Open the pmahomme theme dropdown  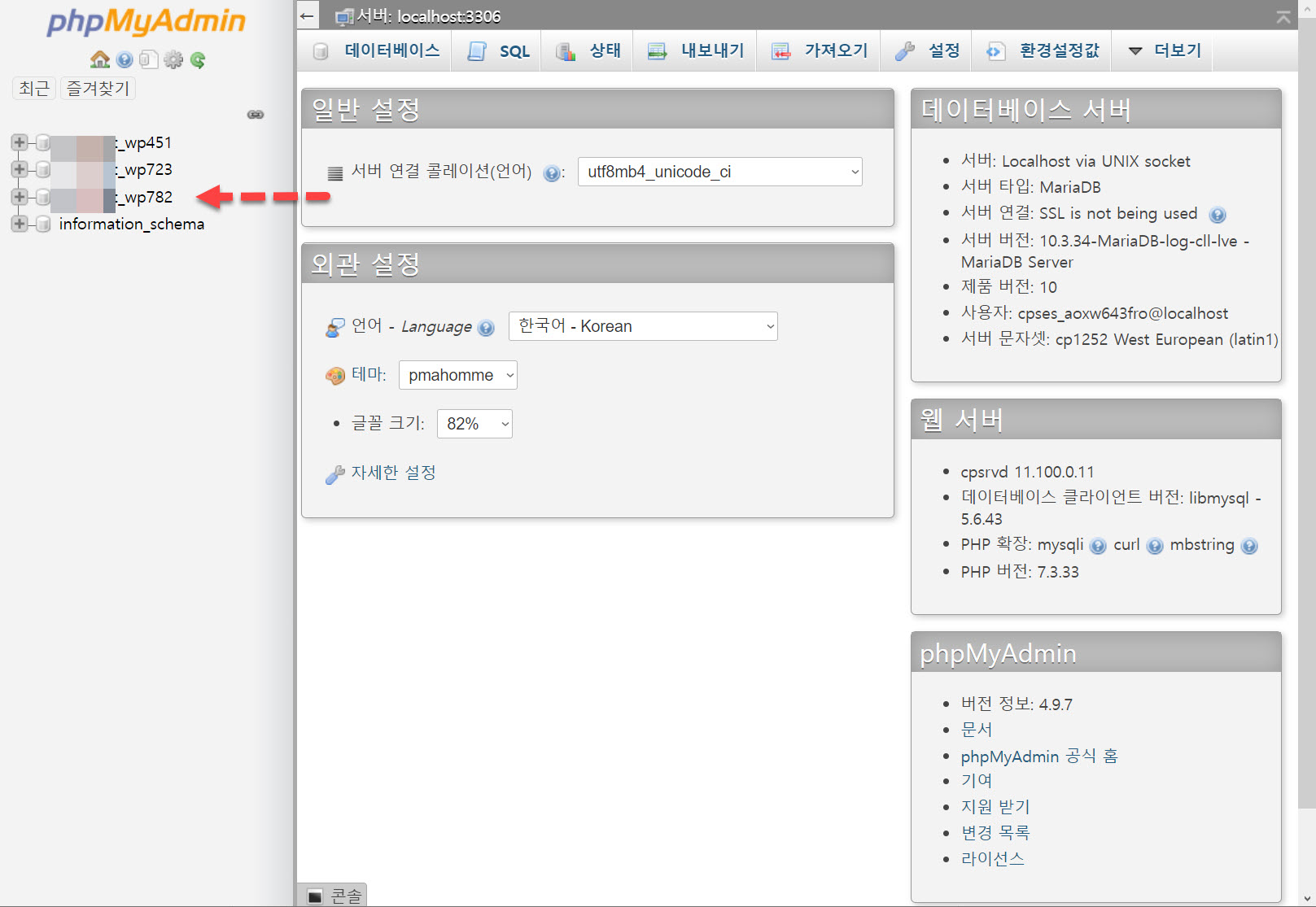[x=457, y=375]
